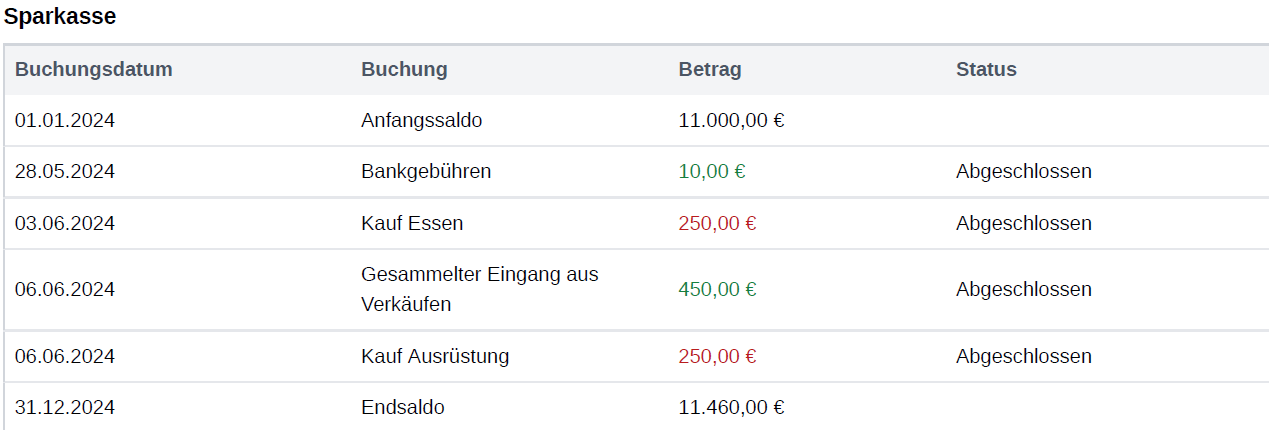The width and height of the screenshot is (1269, 430).
Task: Click the Betrag column header
Action: (x=710, y=70)
